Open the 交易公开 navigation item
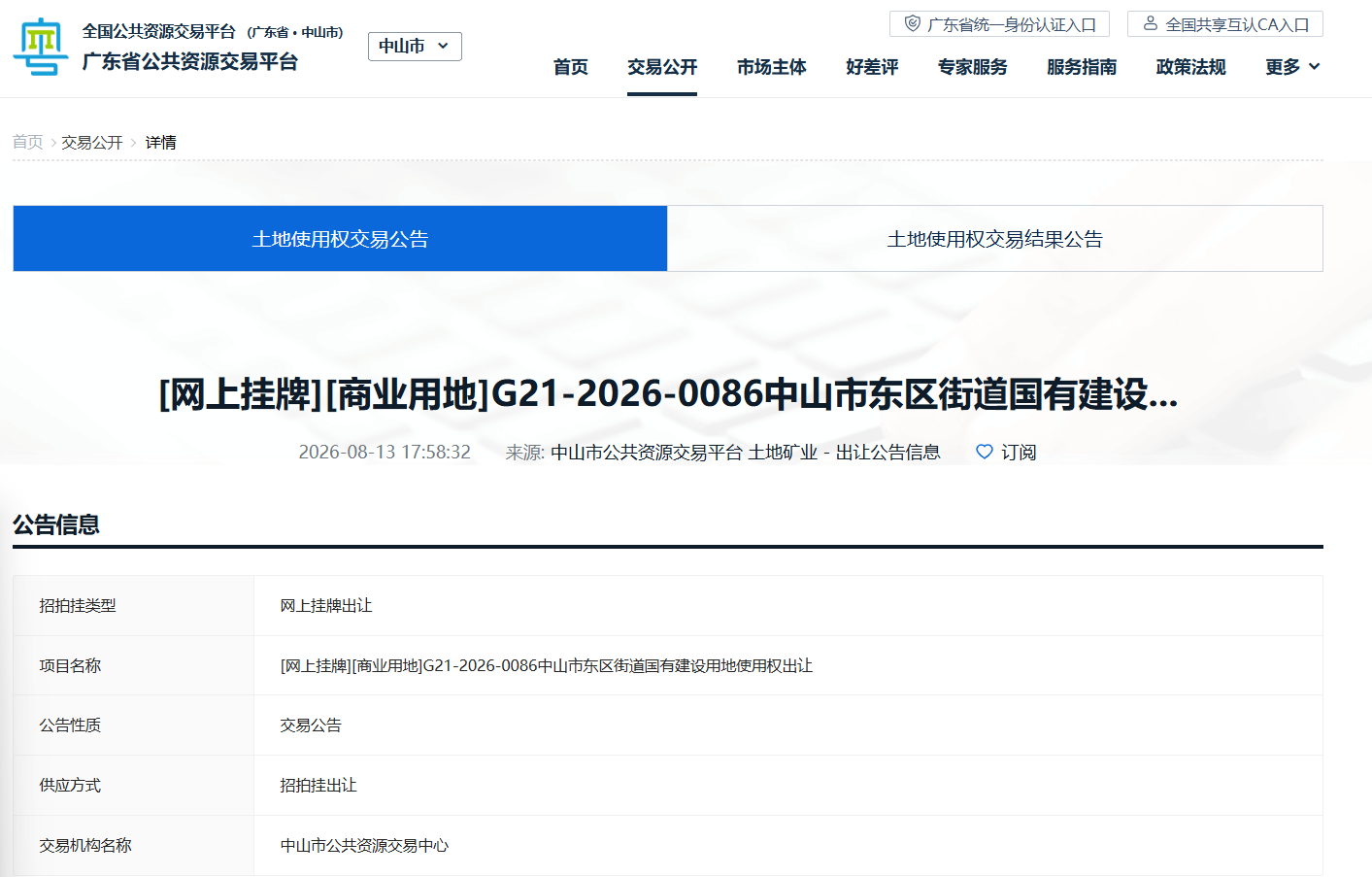 tap(662, 67)
